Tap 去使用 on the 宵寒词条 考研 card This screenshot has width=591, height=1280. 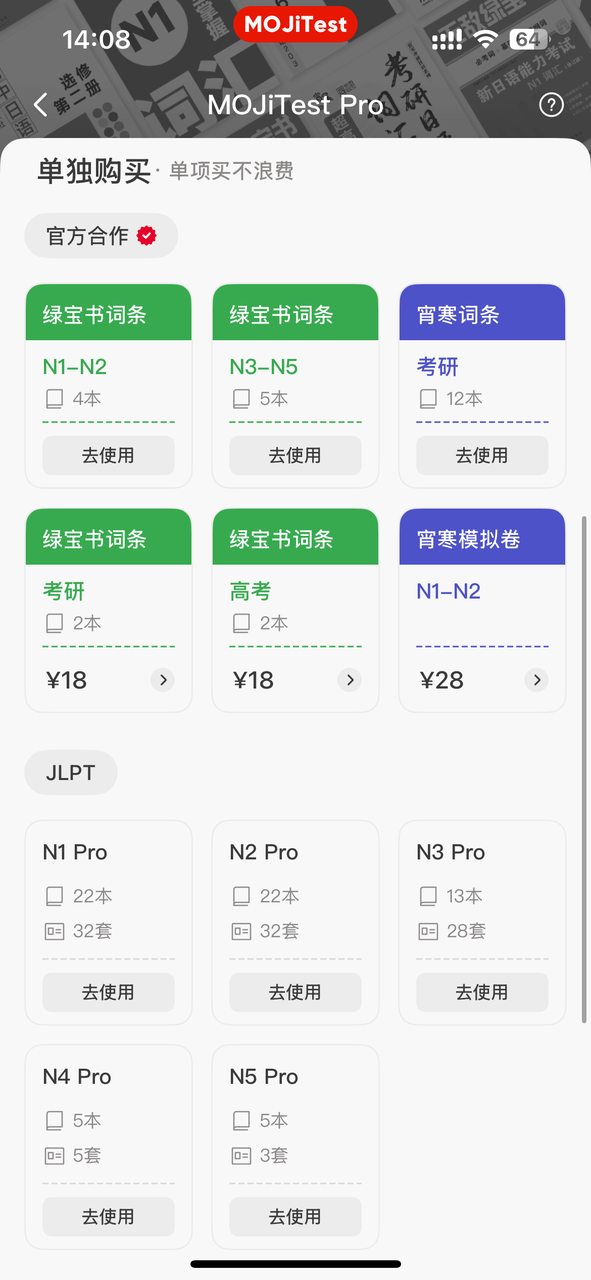click(482, 455)
